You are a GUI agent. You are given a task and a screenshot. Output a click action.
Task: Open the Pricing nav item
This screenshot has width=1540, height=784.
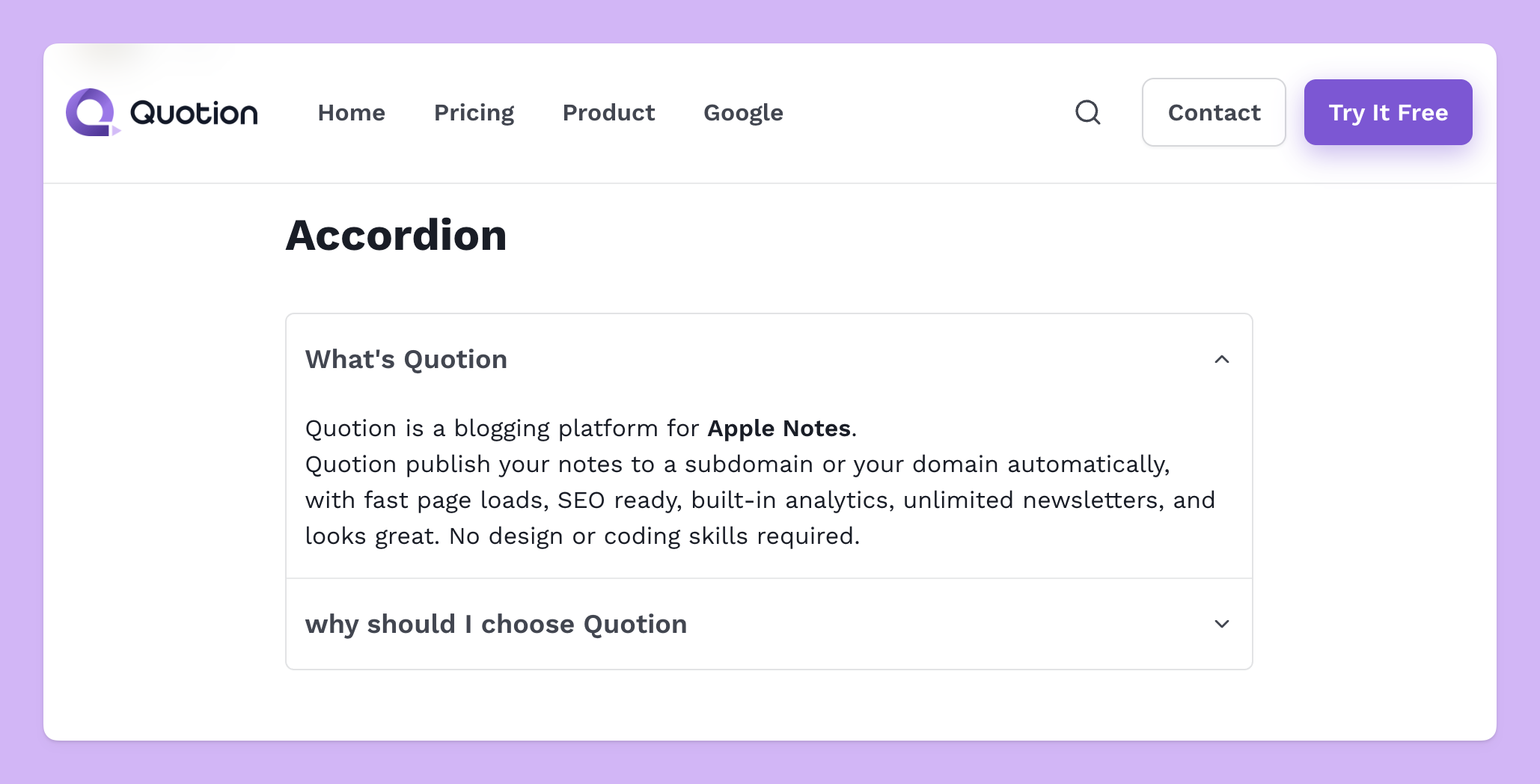(474, 112)
